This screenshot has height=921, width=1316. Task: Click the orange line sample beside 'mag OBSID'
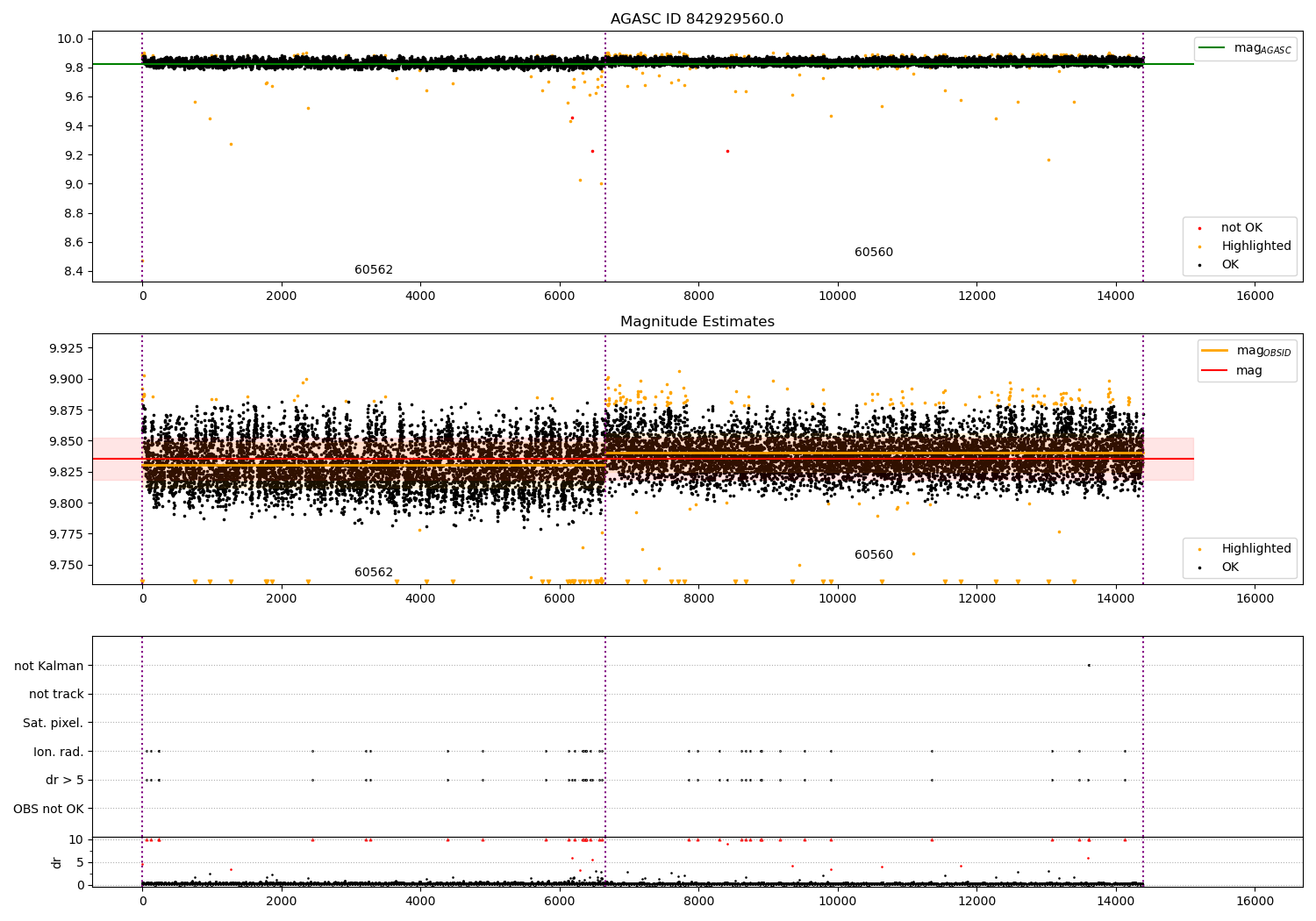[x=1214, y=351]
